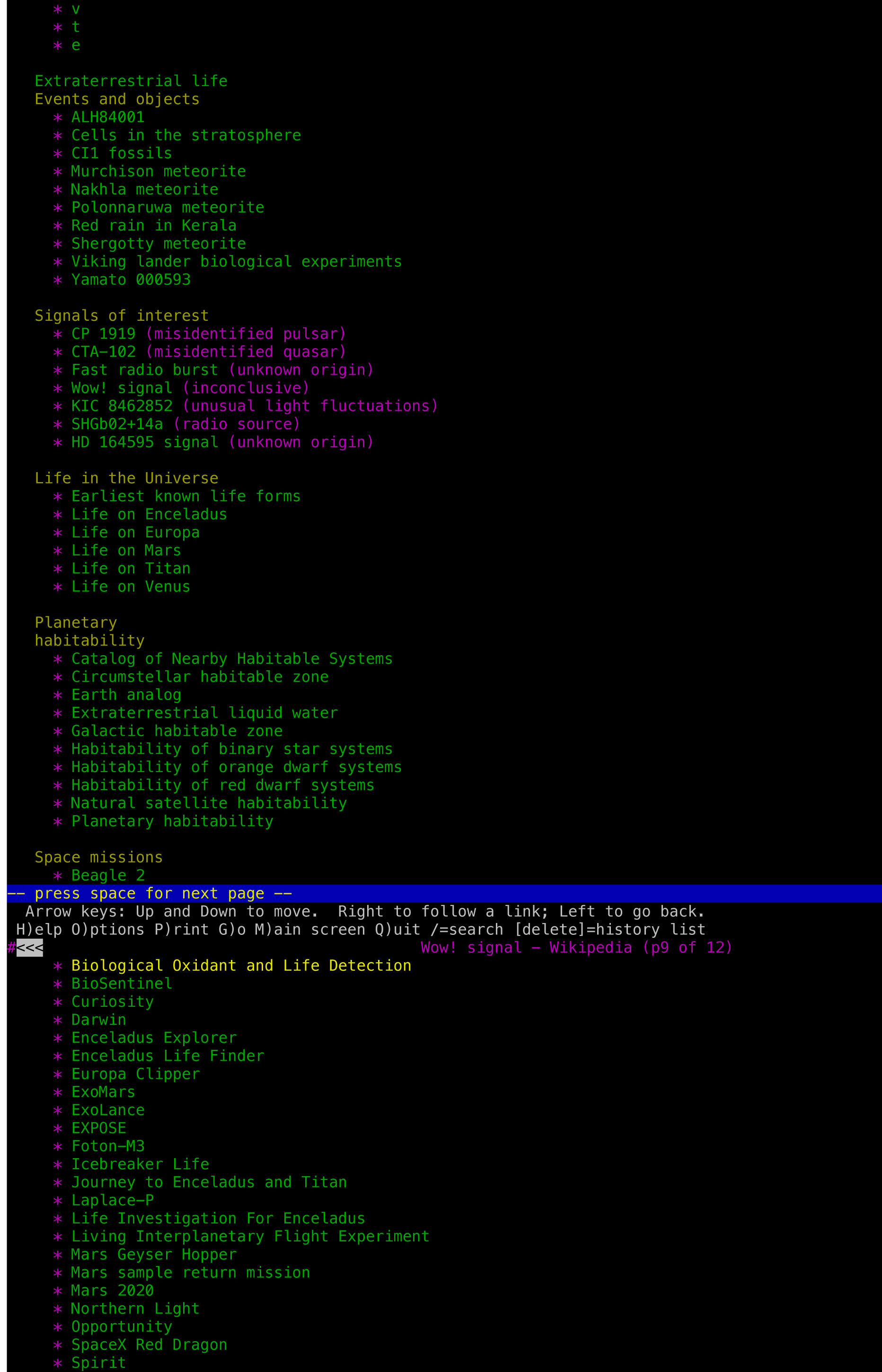882x1372 pixels.
Task: Follow Life on Enceladus link
Action: (150, 514)
